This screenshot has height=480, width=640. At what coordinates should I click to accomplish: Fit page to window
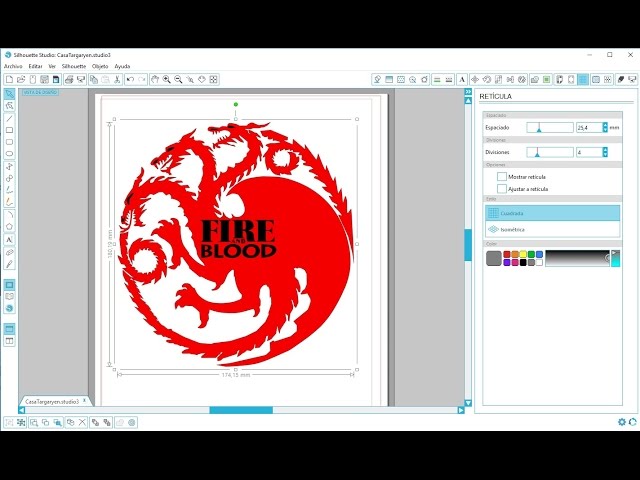coord(213,79)
